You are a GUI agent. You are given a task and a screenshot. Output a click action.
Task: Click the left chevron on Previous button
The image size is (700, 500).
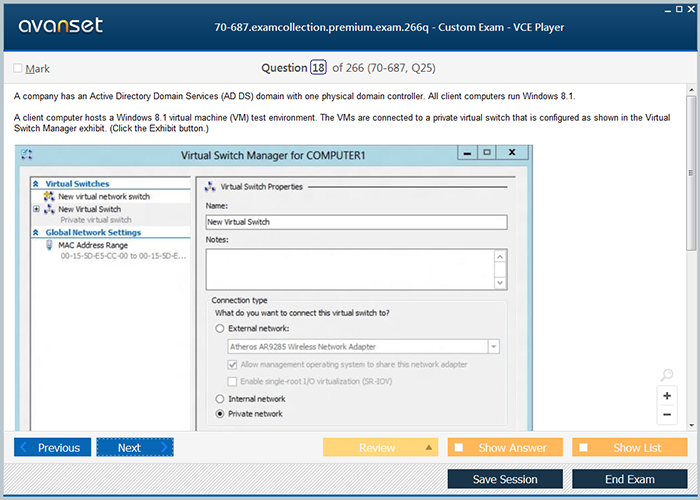click(24, 447)
